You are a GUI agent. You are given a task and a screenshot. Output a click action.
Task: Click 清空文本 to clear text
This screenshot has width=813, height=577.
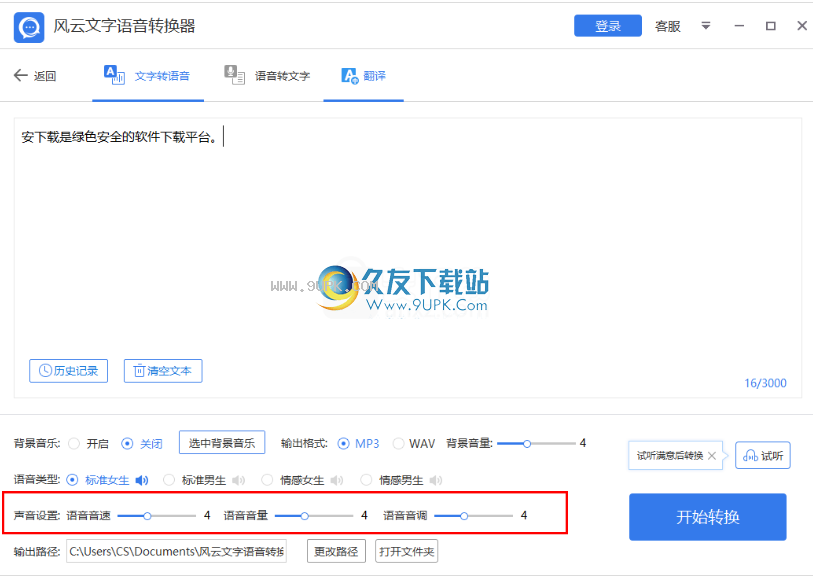(163, 371)
